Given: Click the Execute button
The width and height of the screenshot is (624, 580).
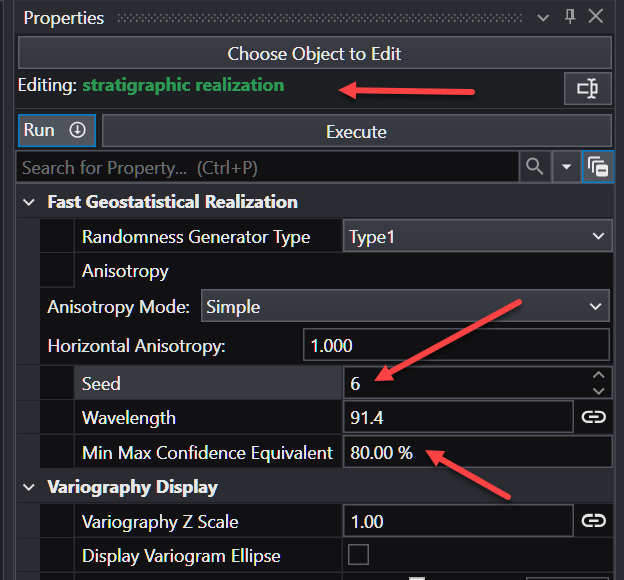Looking at the screenshot, I should click(x=357, y=131).
